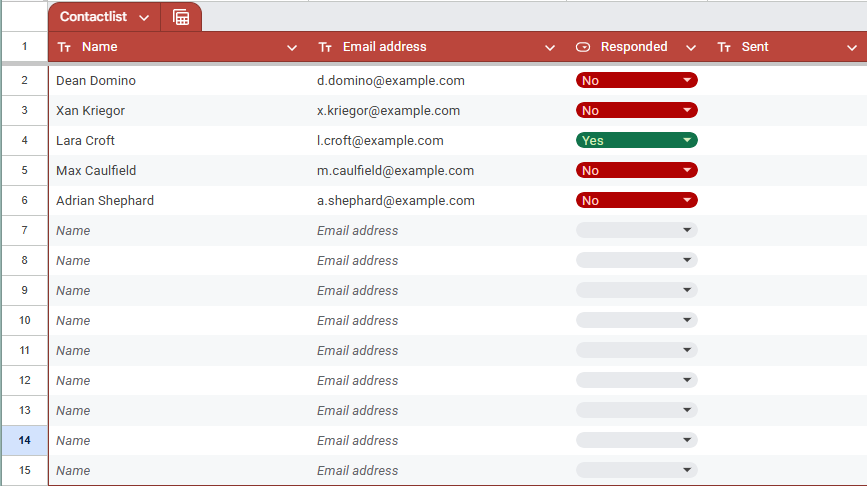Open Lara Croft's green 'Yes' dropdown chip
Screen dimensions: 867x486
coord(636,141)
